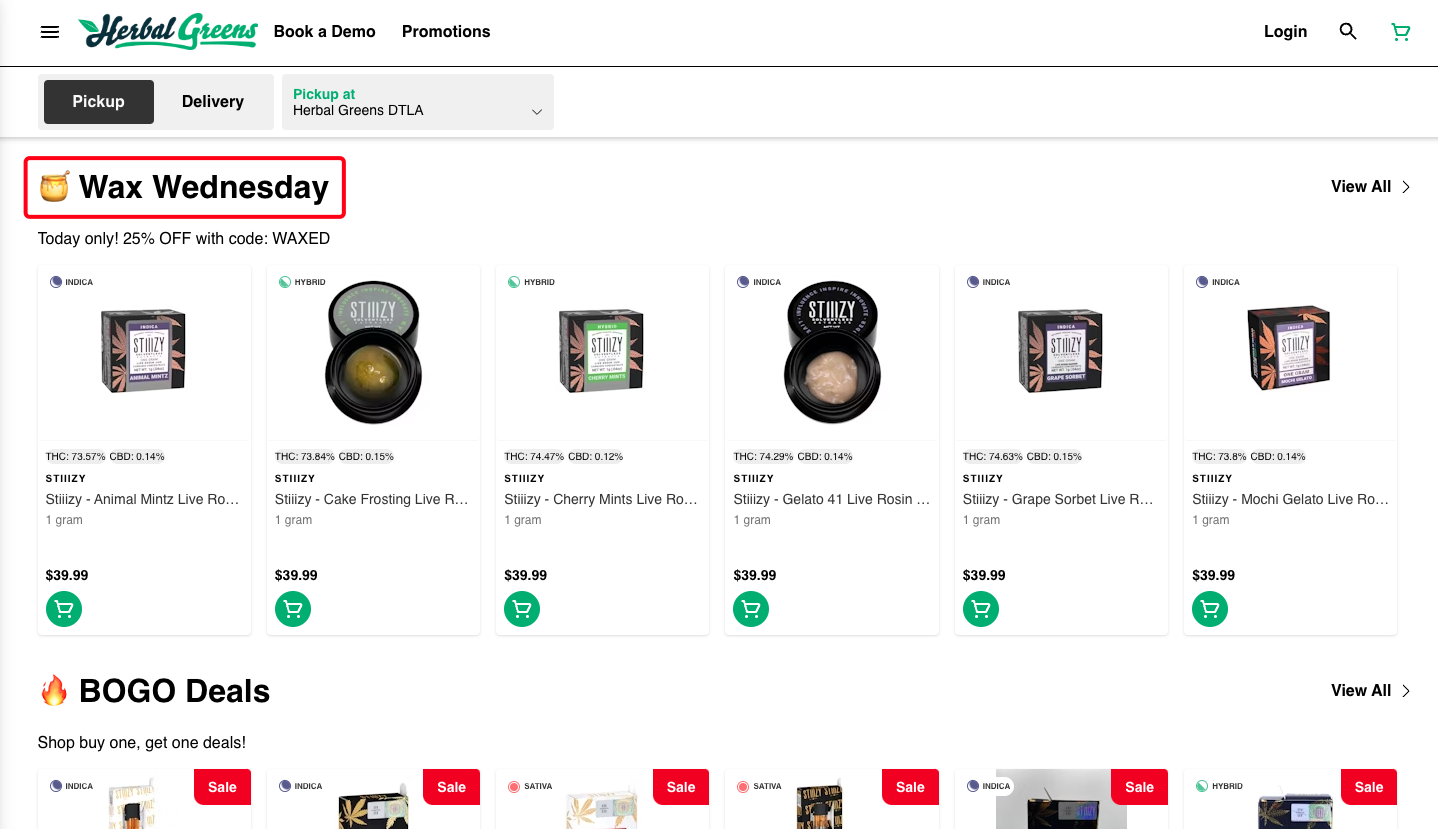
Task: Add Animal Mintz Live Rosin to cart
Action: [64, 609]
